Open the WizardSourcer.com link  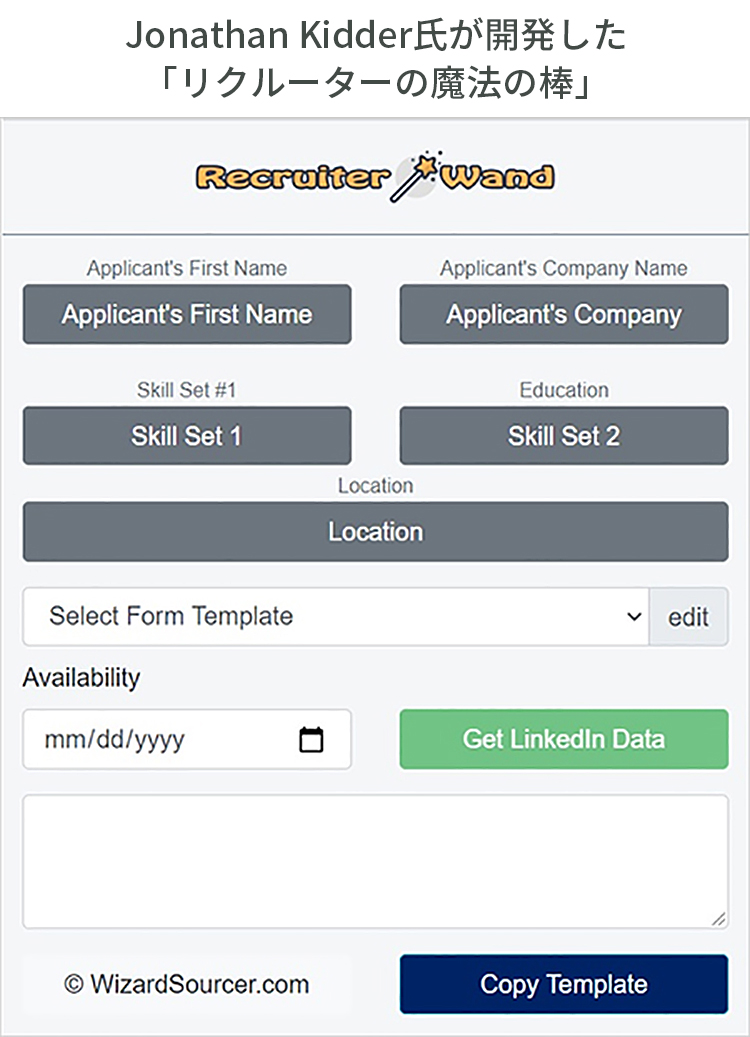pyautogui.click(x=187, y=984)
